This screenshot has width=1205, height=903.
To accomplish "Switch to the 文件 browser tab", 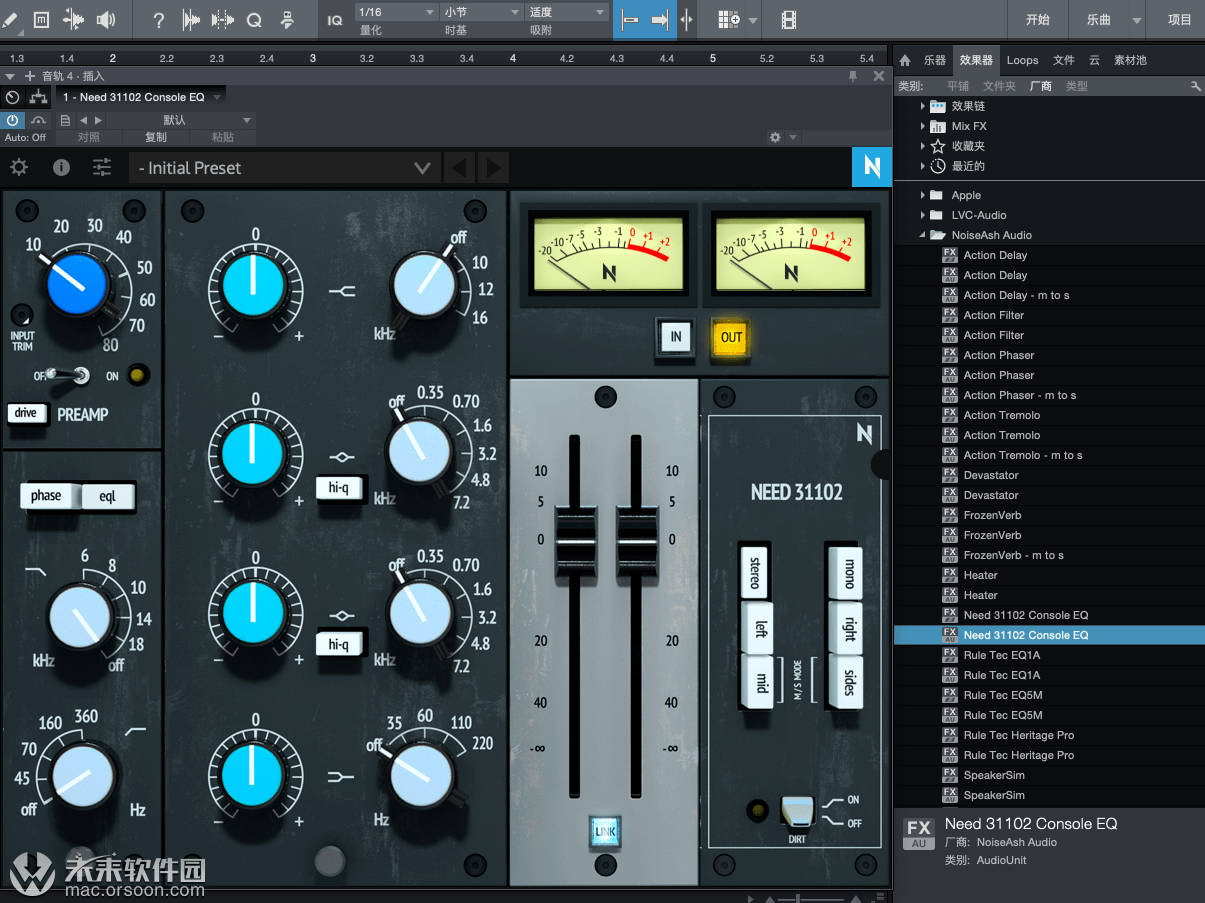I will click(1064, 60).
